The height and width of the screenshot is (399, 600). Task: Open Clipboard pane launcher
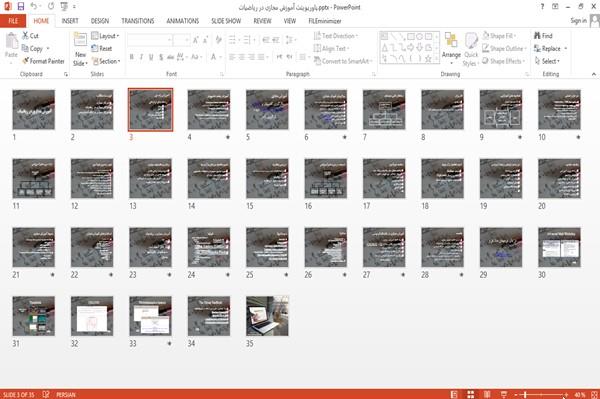66,74
